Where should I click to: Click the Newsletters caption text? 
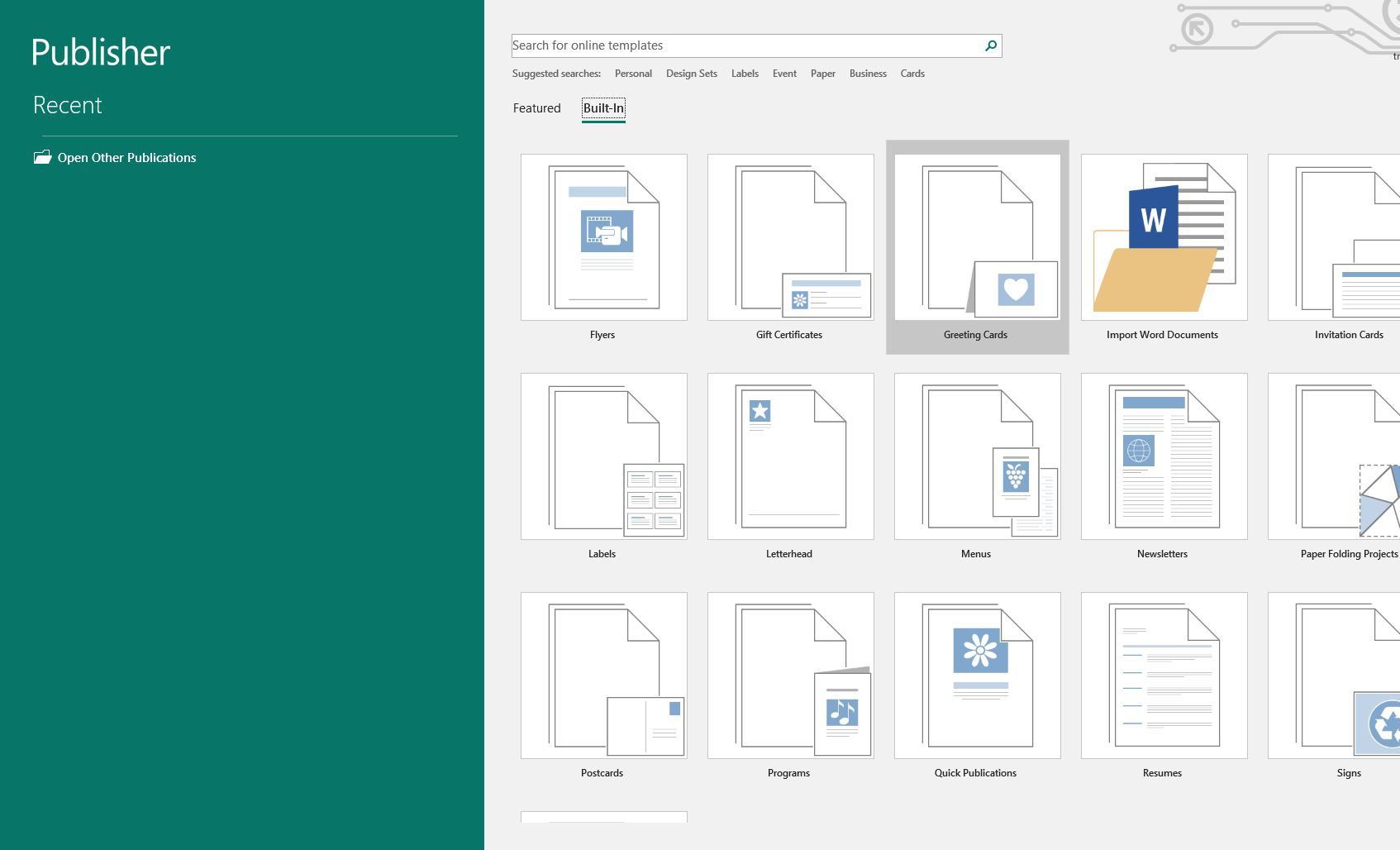[x=1162, y=554]
